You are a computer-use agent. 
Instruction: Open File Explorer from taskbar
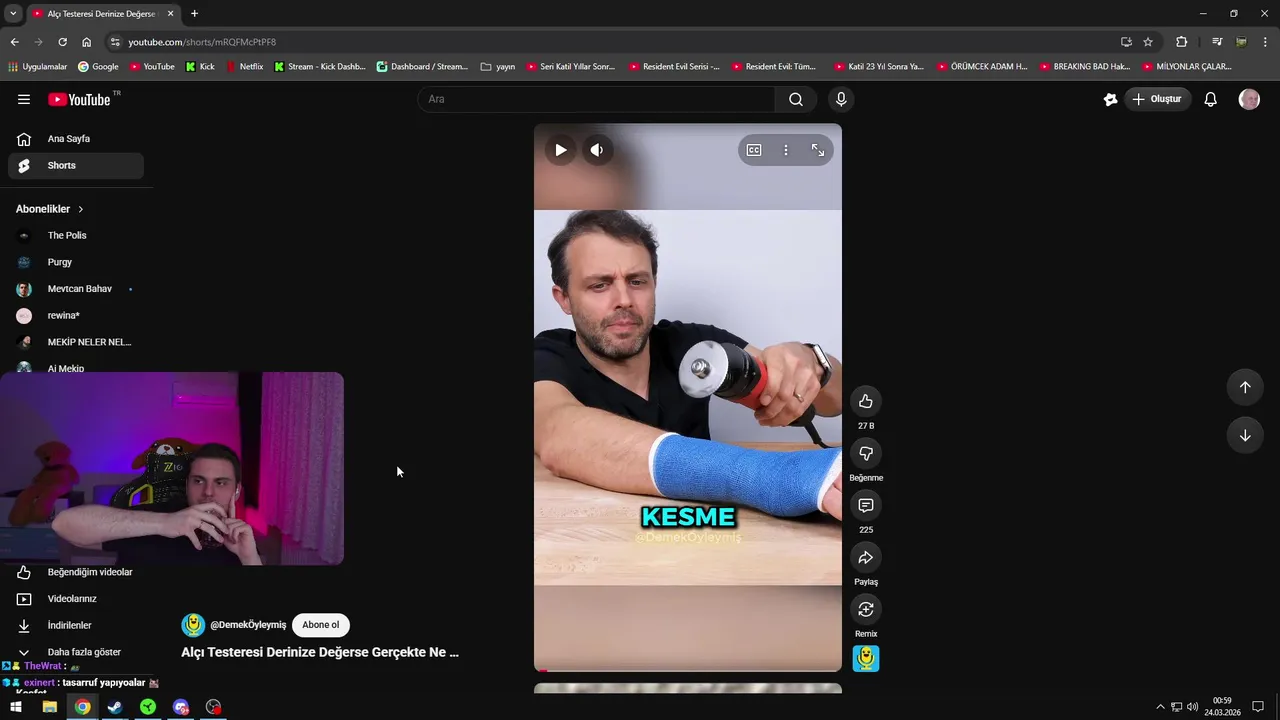49,707
